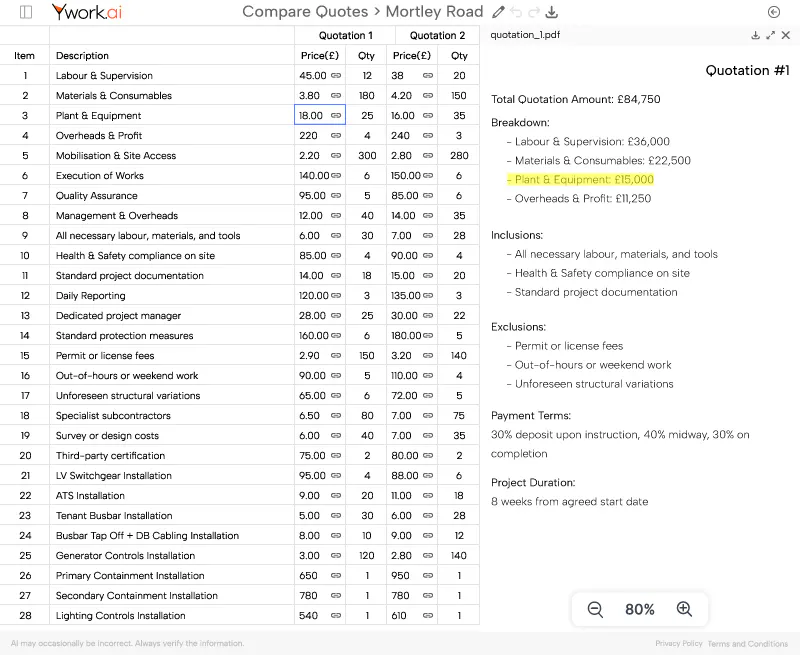
Task: Open source link for Daily Reporting Quotation 1 price
Action: pos(336,295)
